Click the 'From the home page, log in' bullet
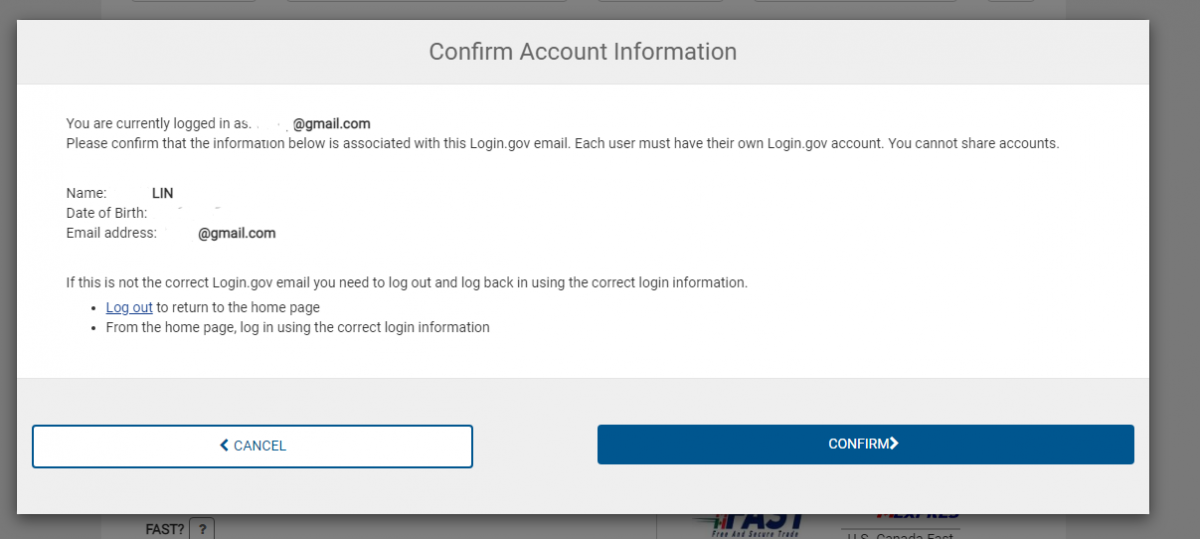 pos(298,327)
